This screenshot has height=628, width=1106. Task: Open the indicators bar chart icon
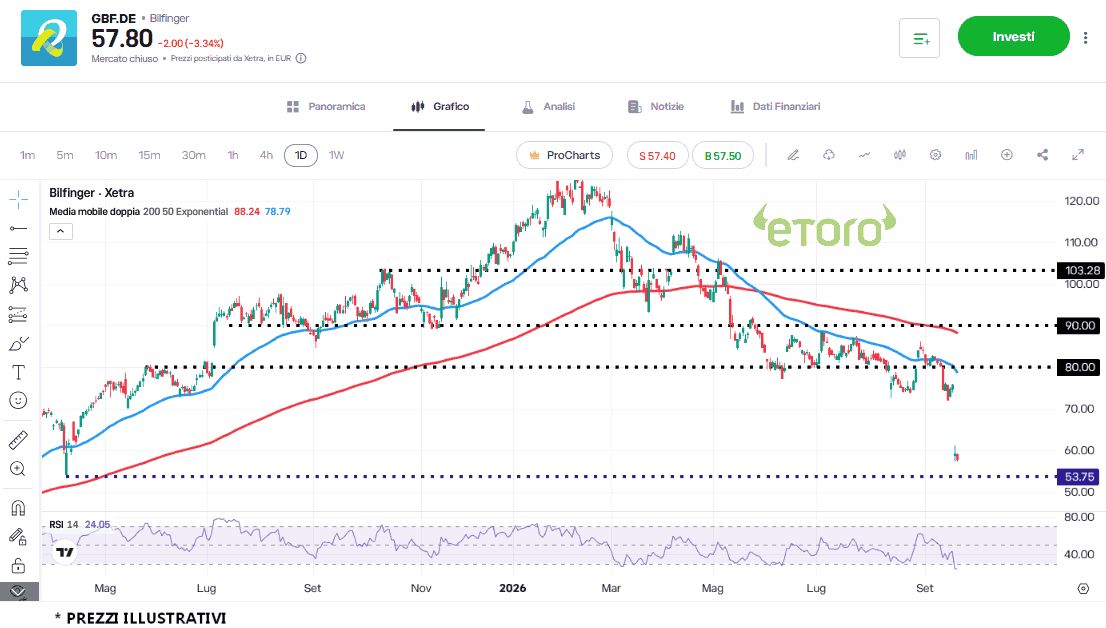point(971,155)
